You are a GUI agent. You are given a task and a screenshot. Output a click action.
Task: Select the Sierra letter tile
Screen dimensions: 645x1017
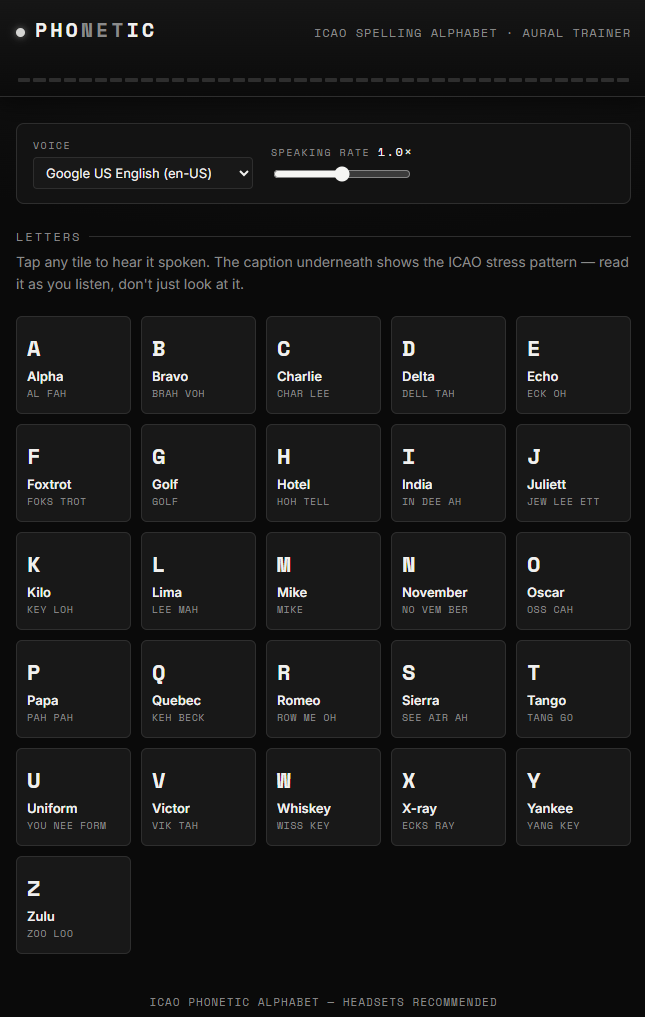point(448,689)
